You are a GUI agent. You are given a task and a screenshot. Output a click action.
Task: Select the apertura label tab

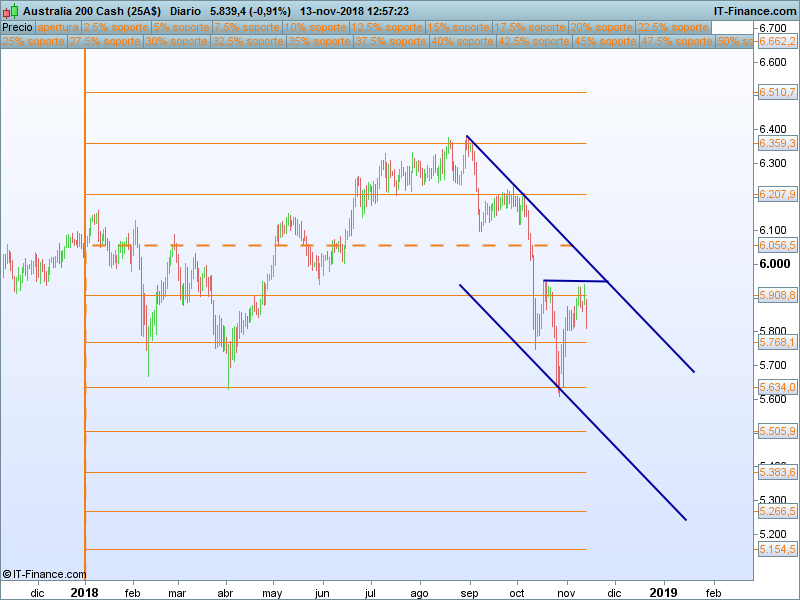[58, 28]
